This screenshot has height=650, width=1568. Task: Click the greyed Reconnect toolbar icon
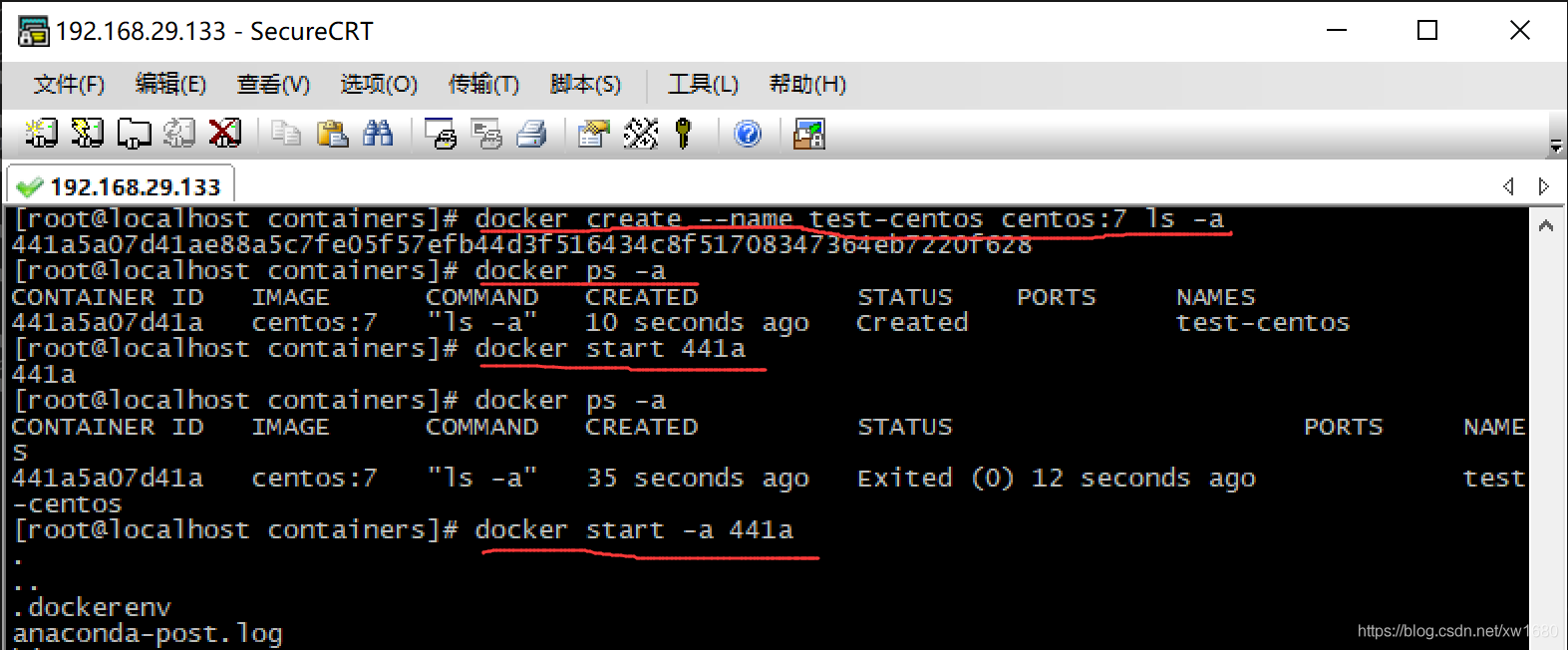point(179,134)
